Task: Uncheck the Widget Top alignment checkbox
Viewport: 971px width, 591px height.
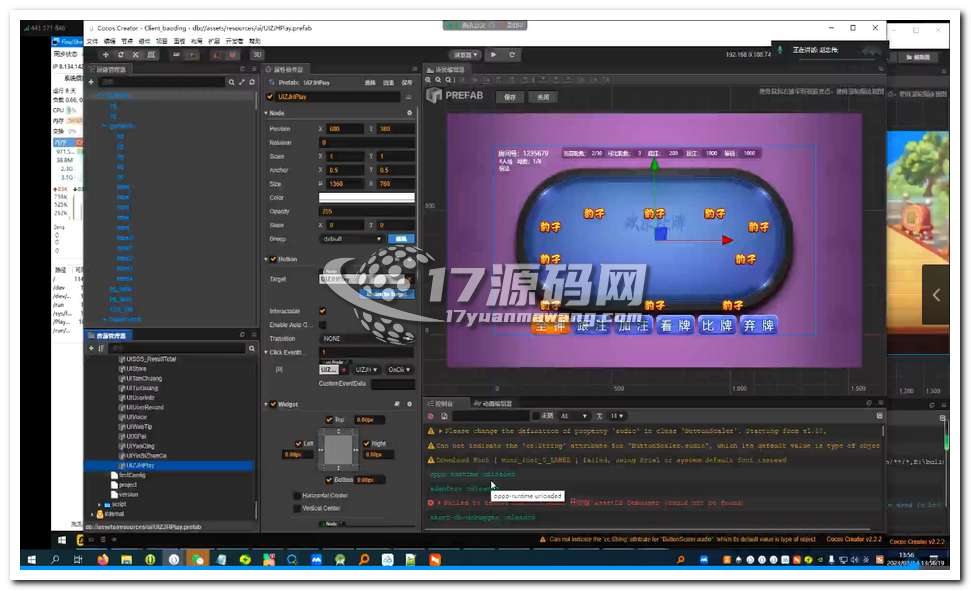Action: tap(329, 420)
